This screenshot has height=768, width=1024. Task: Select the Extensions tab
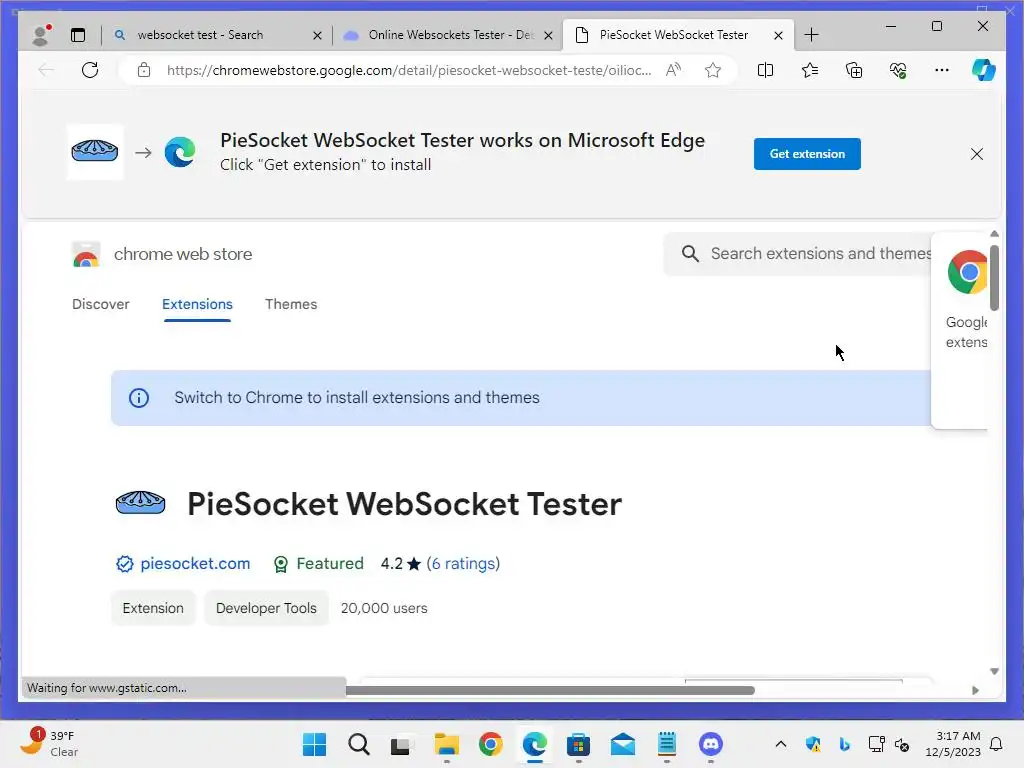[x=197, y=304]
